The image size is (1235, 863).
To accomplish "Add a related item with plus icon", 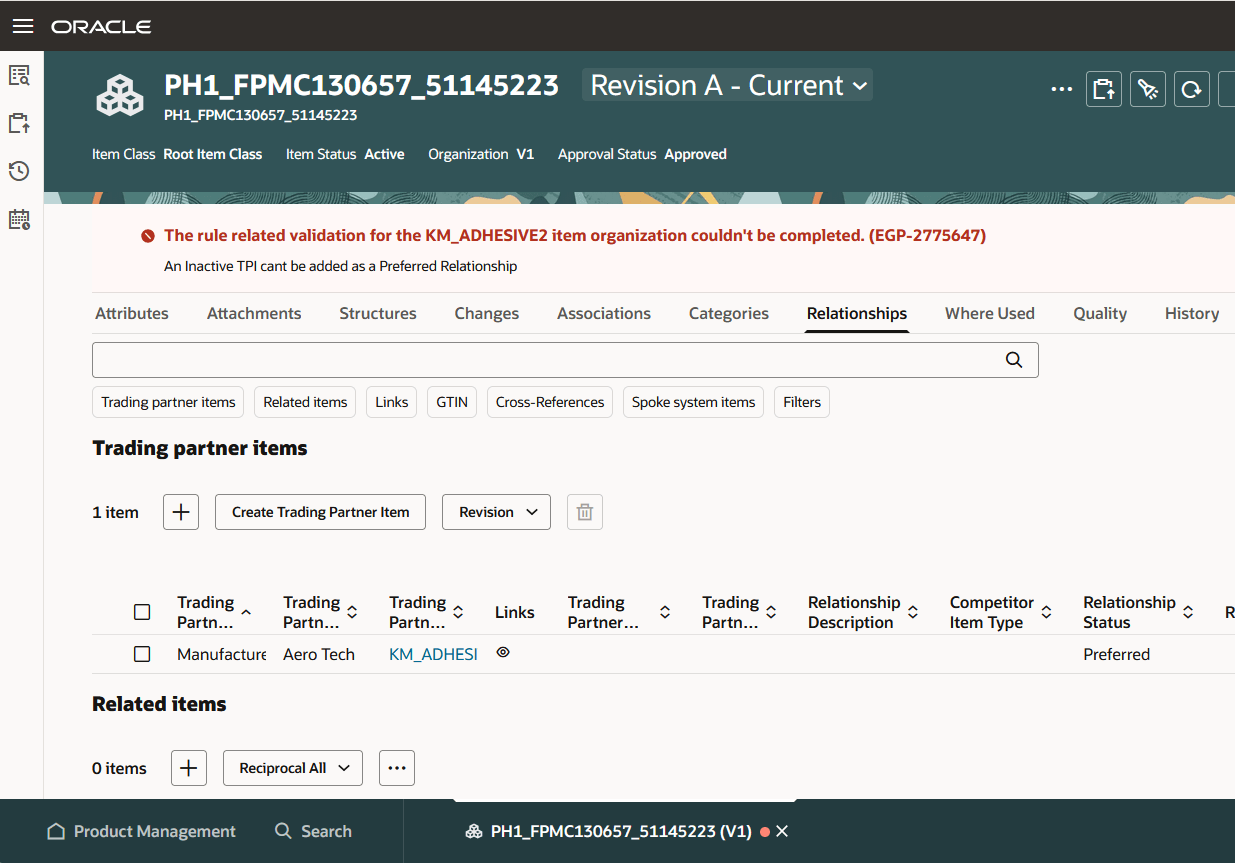I will [189, 768].
